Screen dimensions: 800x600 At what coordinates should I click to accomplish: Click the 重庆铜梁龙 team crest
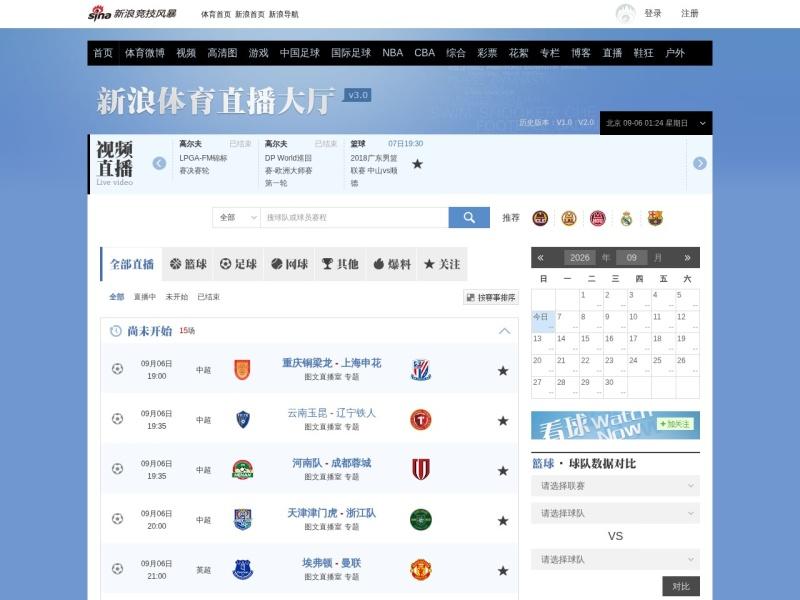(242, 370)
